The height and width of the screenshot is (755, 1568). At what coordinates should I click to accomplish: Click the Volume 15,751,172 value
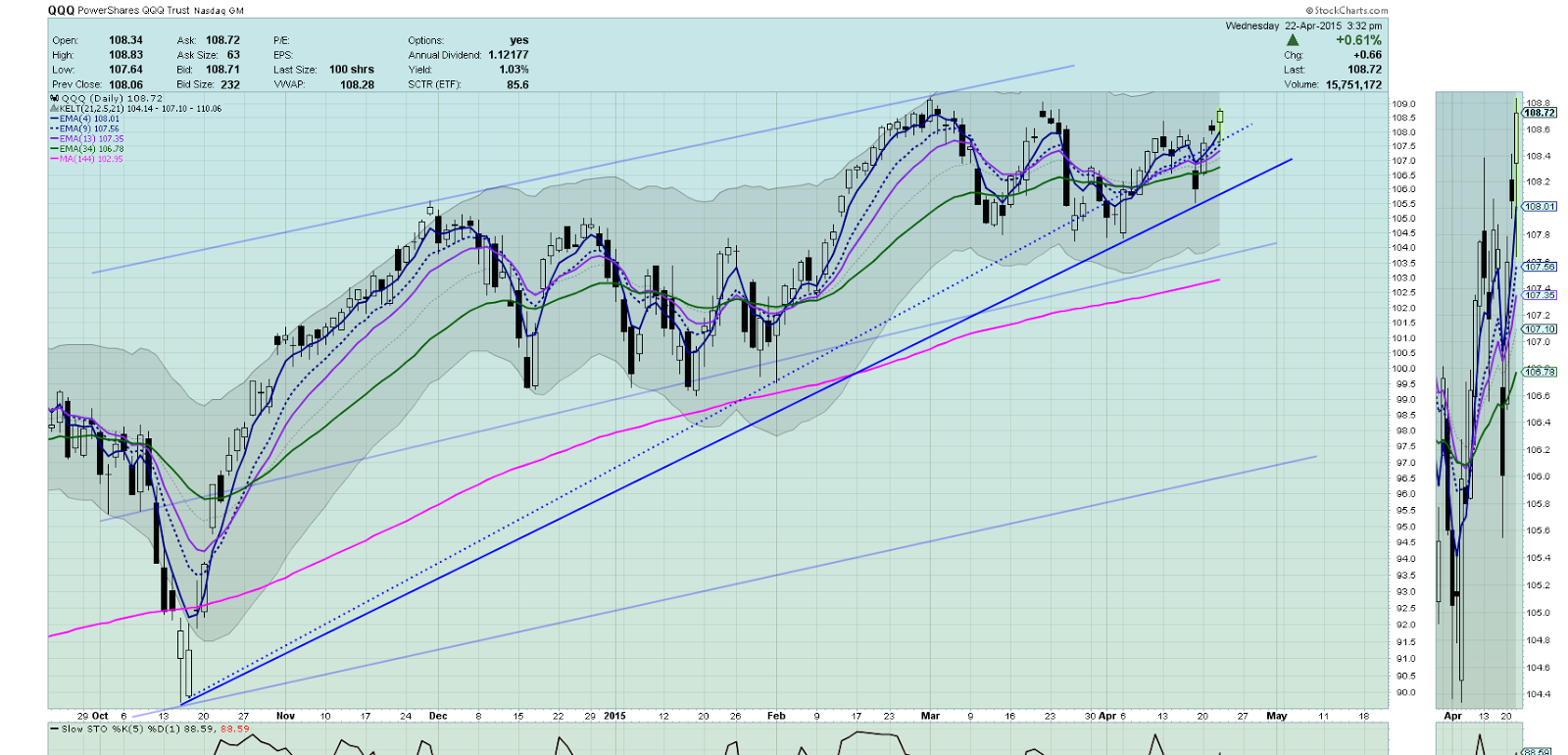pos(1353,84)
